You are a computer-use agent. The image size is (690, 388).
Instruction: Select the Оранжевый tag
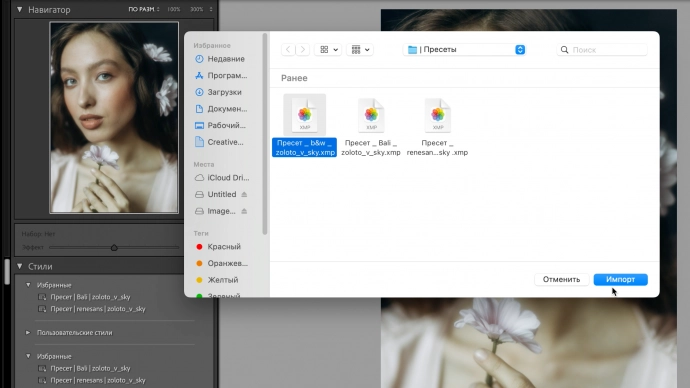(x=222, y=264)
